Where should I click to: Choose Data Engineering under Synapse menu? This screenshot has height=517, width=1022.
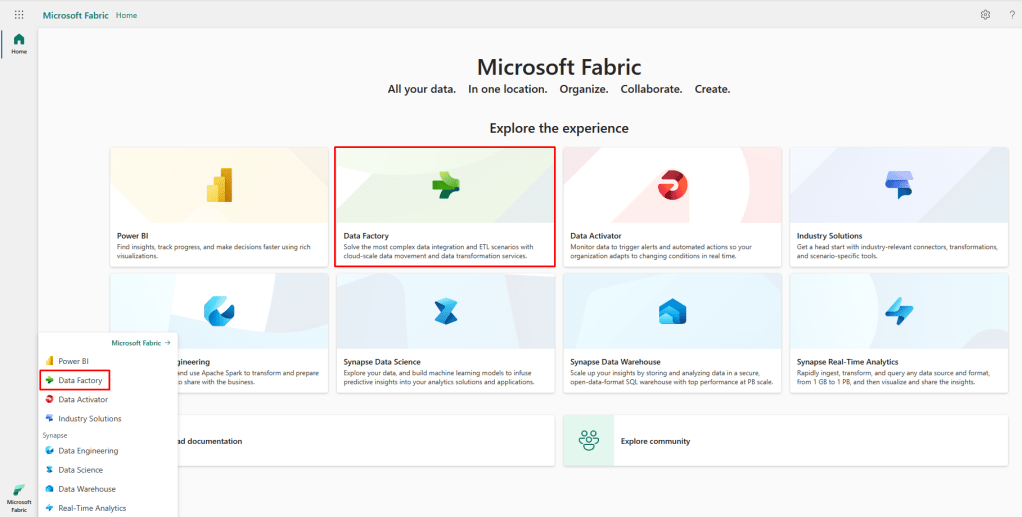88,451
